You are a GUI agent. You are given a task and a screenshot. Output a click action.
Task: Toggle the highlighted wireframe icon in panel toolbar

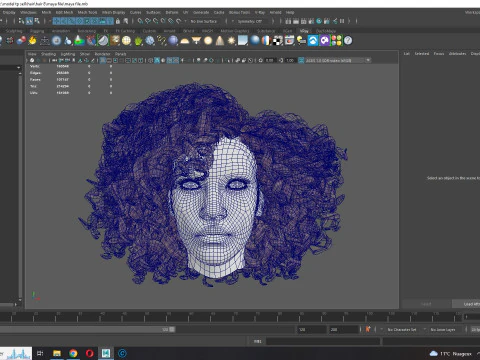(103, 60)
